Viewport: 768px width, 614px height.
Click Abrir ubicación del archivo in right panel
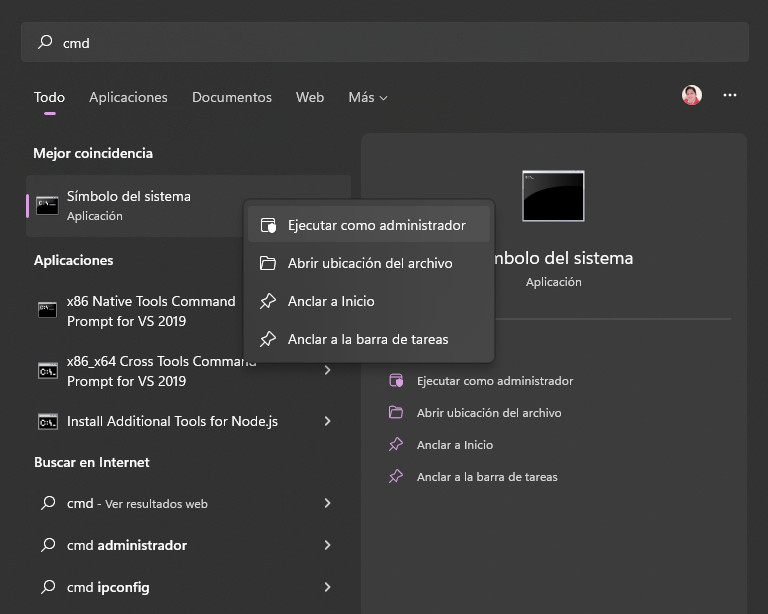[x=488, y=413]
